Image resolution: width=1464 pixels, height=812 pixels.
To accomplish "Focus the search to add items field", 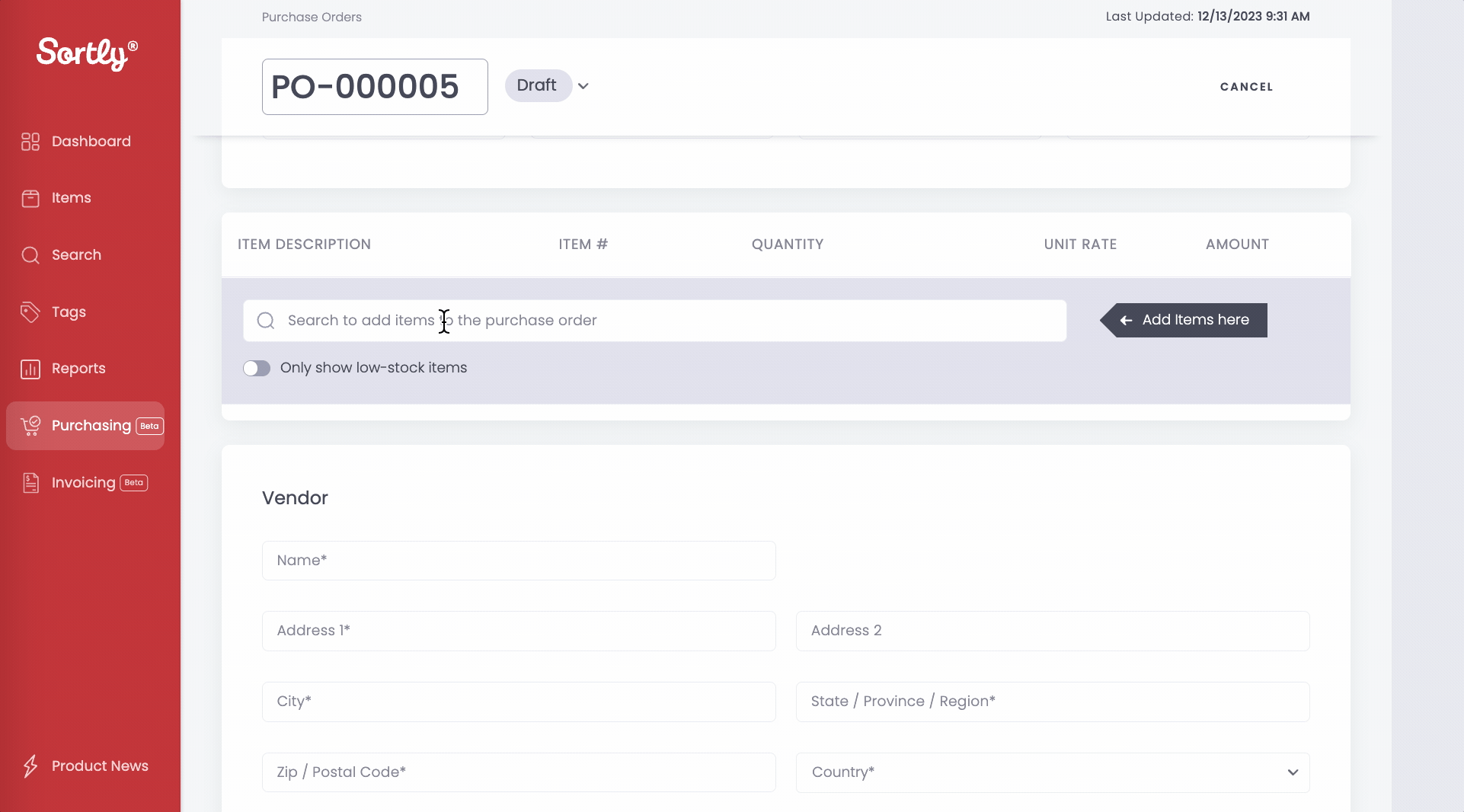I will pos(655,321).
